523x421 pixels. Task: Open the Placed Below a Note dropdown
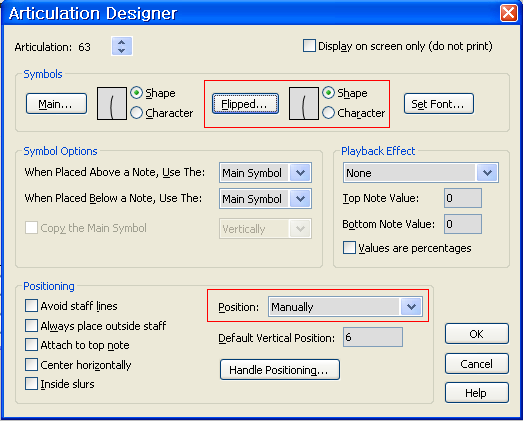266,199
